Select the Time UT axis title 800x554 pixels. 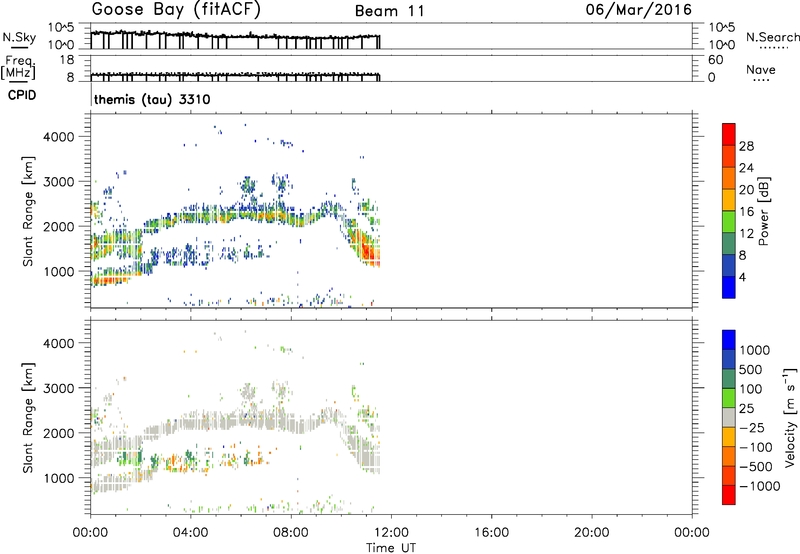(x=391, y=548)
